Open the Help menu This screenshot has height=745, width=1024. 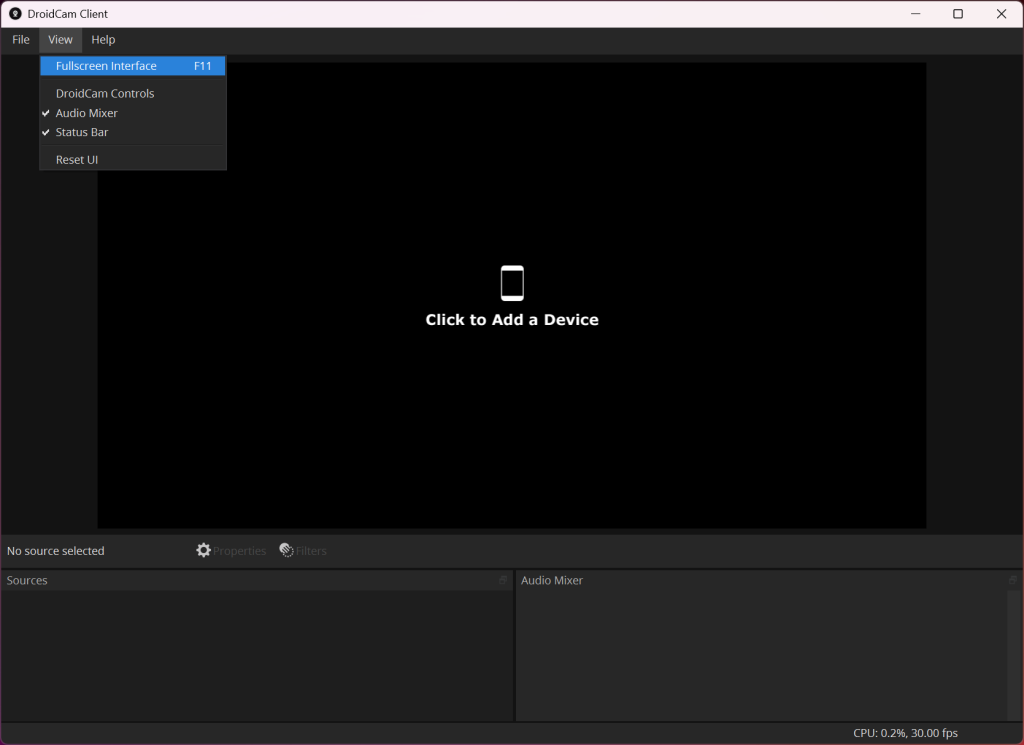(x=103, y=40)
